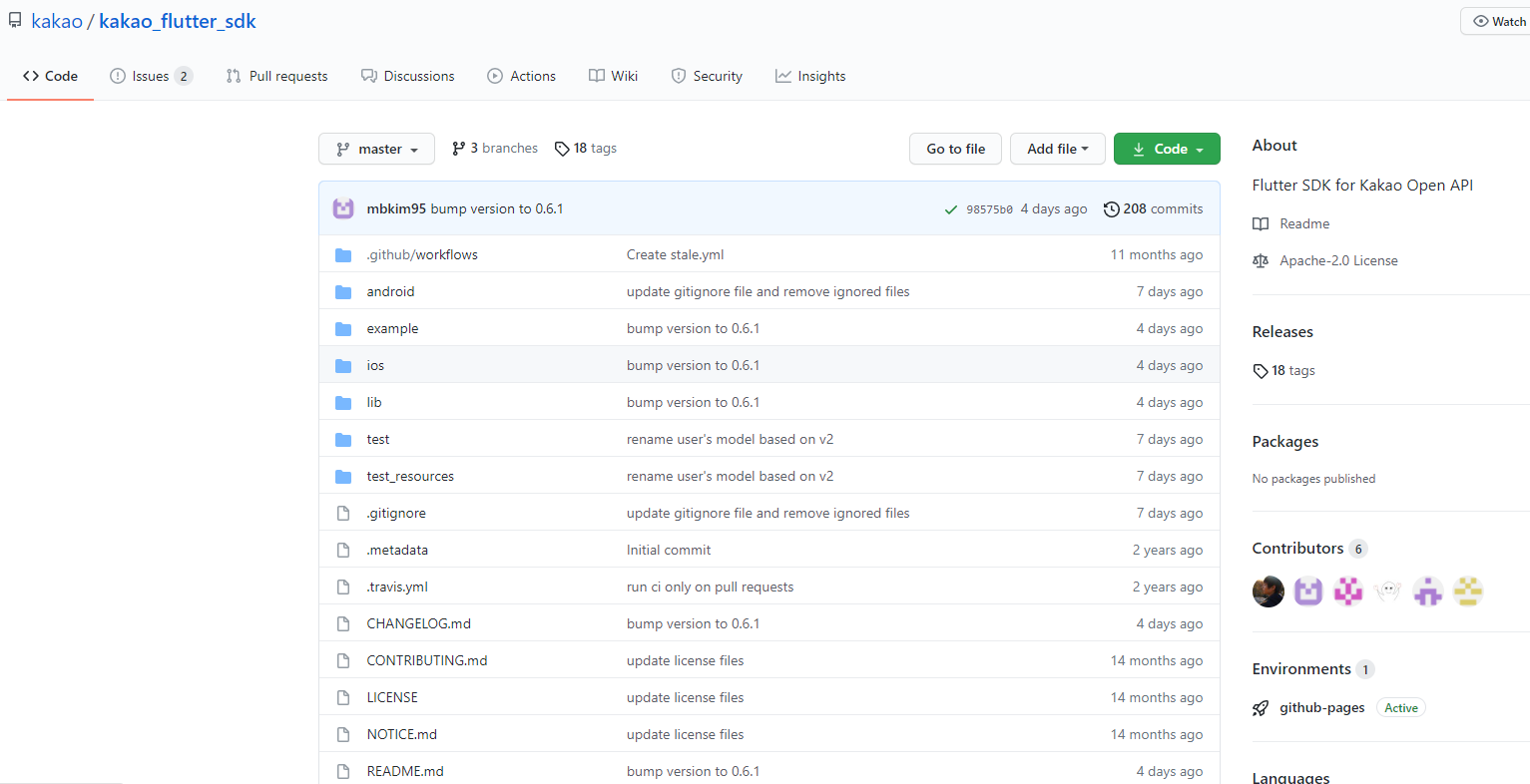Click the first contributor photo avatar
This screenshot has width=1530, height=784.
click(1269, 591)
